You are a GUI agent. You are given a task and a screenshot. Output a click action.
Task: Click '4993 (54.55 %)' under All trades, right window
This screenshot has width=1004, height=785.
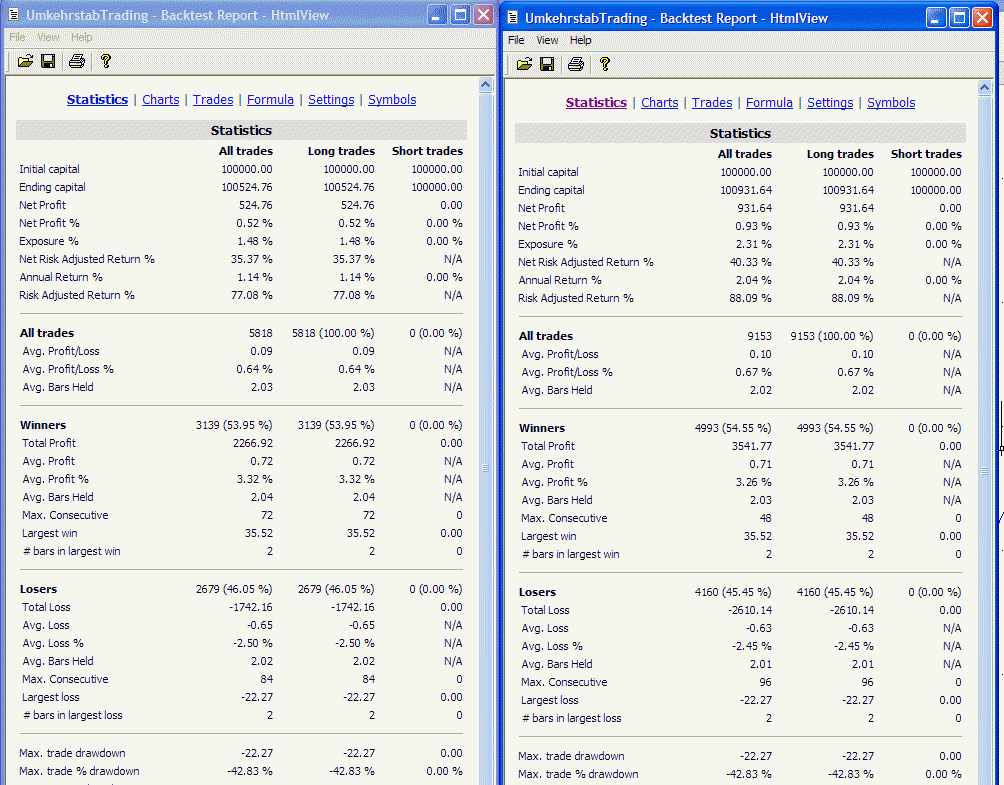coord(733,428)
